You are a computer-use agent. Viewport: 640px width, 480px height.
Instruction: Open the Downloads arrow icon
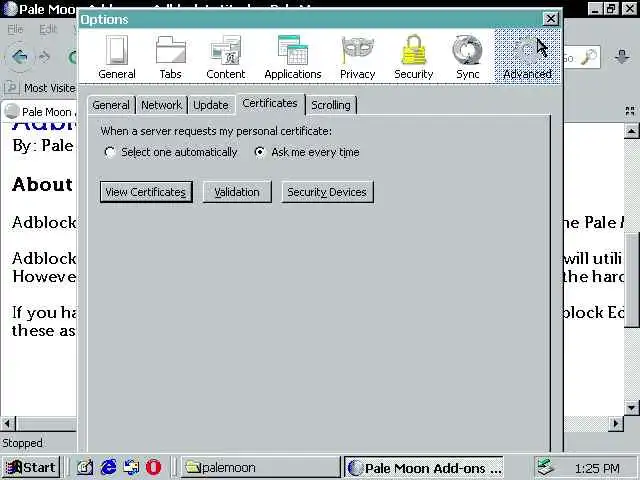point(622,57)
